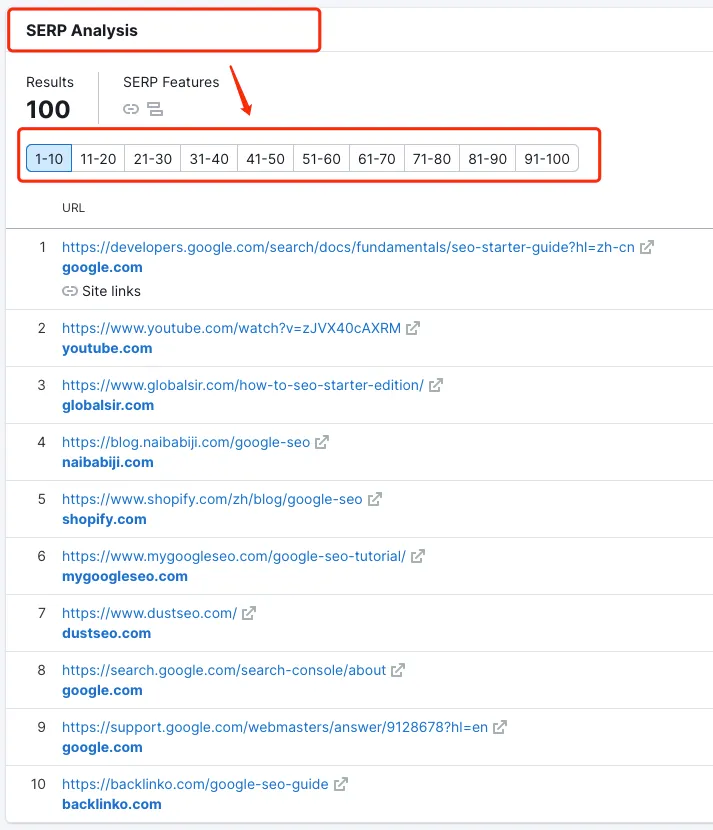Select the 1-10 results range tab

(x=49, y=158)
